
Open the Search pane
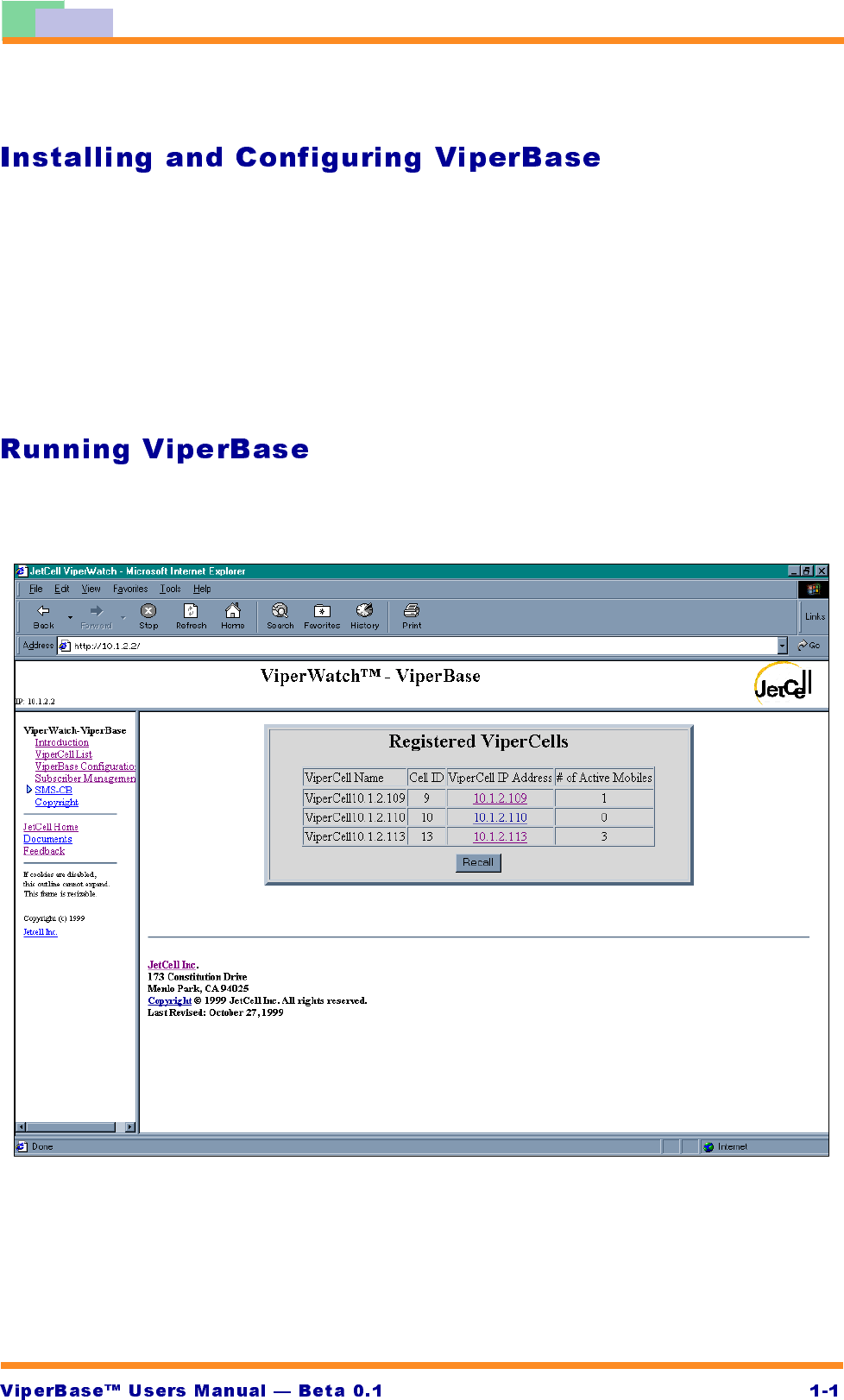[x=280, y=616]
